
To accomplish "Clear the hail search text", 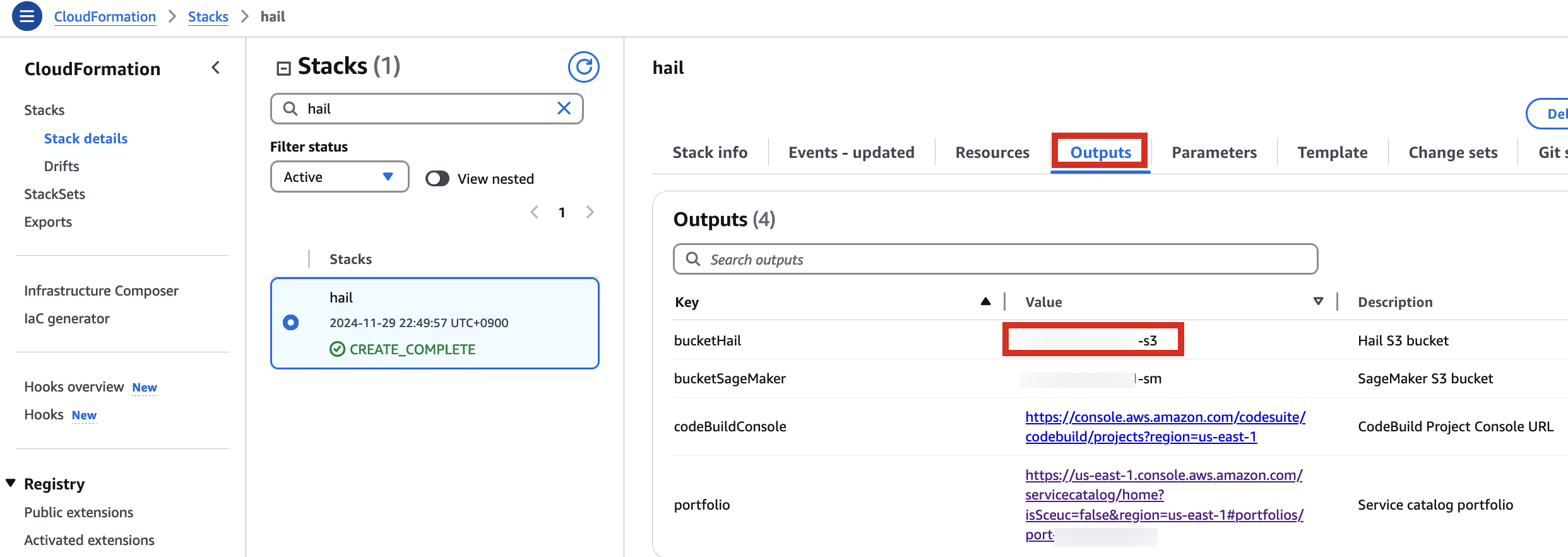I will (564, 109).
